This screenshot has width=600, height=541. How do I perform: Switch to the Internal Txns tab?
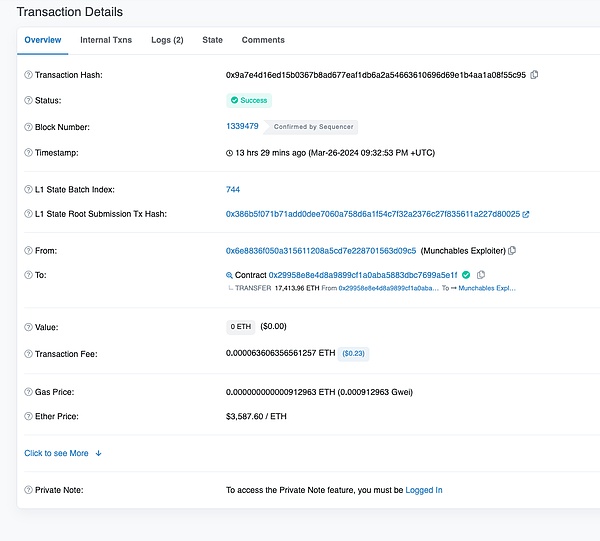105,40
